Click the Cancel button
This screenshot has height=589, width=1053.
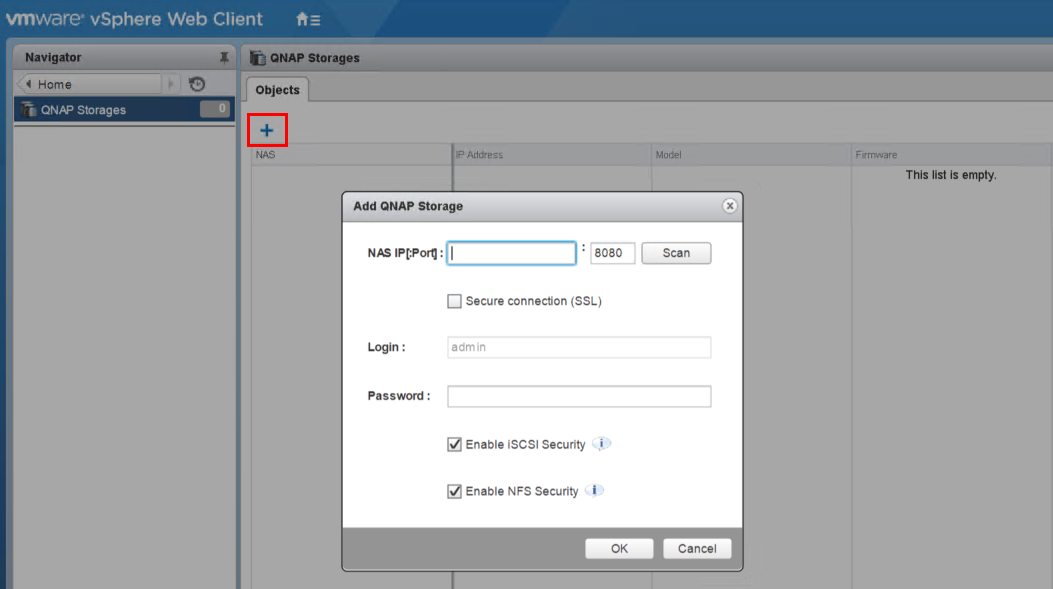pyautogui.click(x=697, y=548)
